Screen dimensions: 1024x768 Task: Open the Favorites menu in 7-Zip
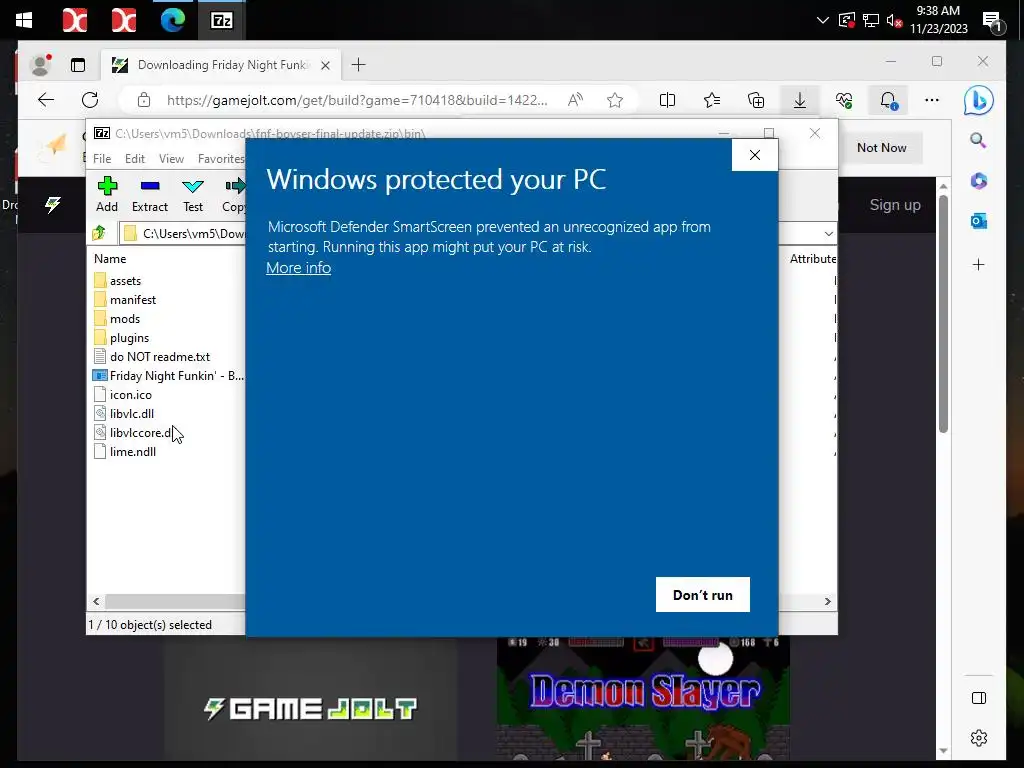221,159
